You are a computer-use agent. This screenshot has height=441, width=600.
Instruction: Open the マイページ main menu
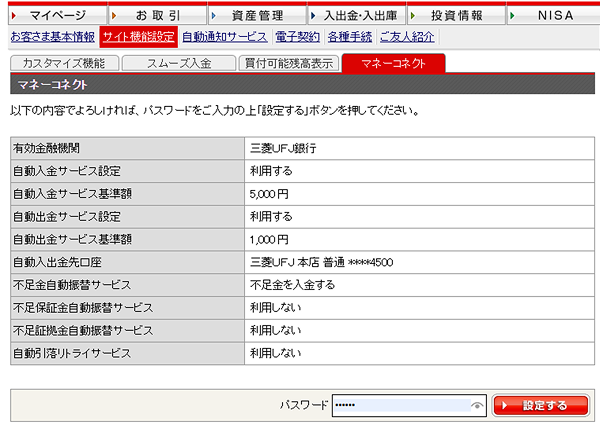(x=57, y=15)
